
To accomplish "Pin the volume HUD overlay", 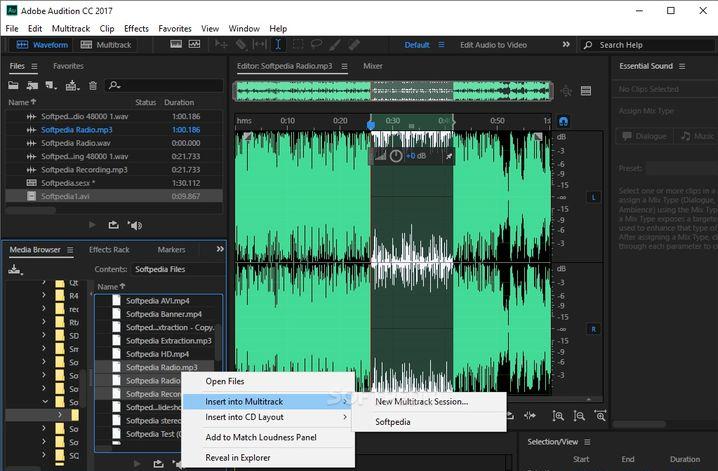I will point(449,157).
